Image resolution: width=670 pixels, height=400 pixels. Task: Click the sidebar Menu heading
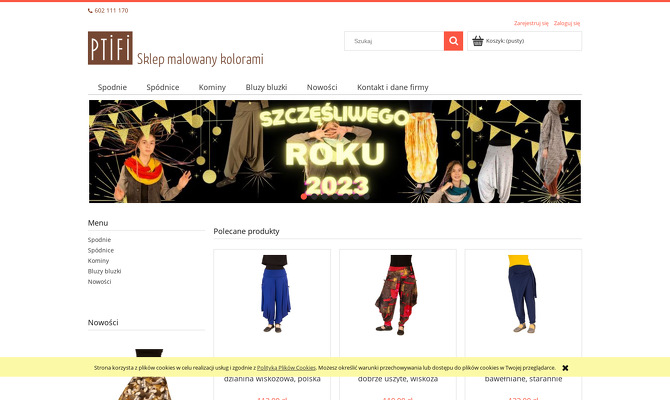click(x=98, y=223)
